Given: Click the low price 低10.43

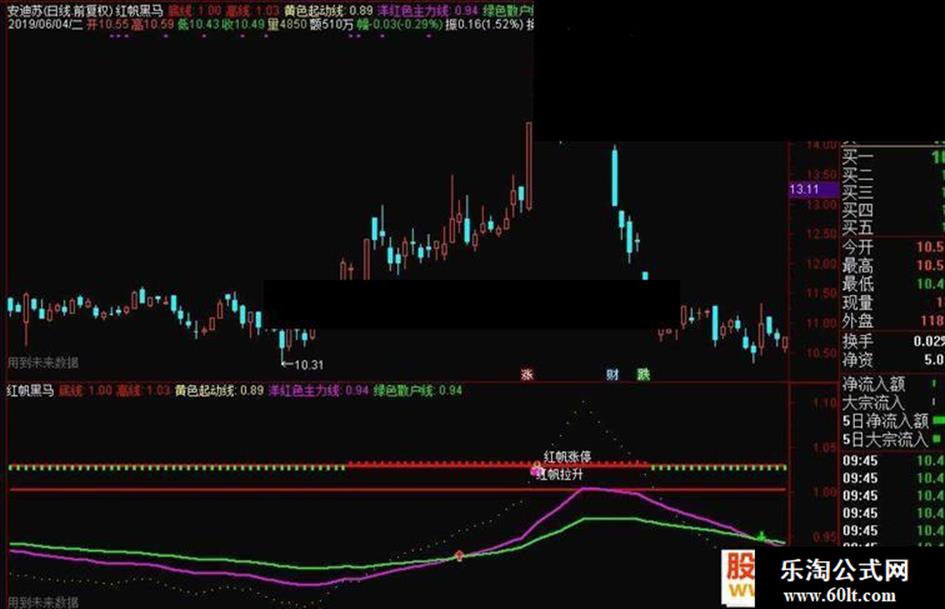Looking at the screenshot, I should click(198, 25).
